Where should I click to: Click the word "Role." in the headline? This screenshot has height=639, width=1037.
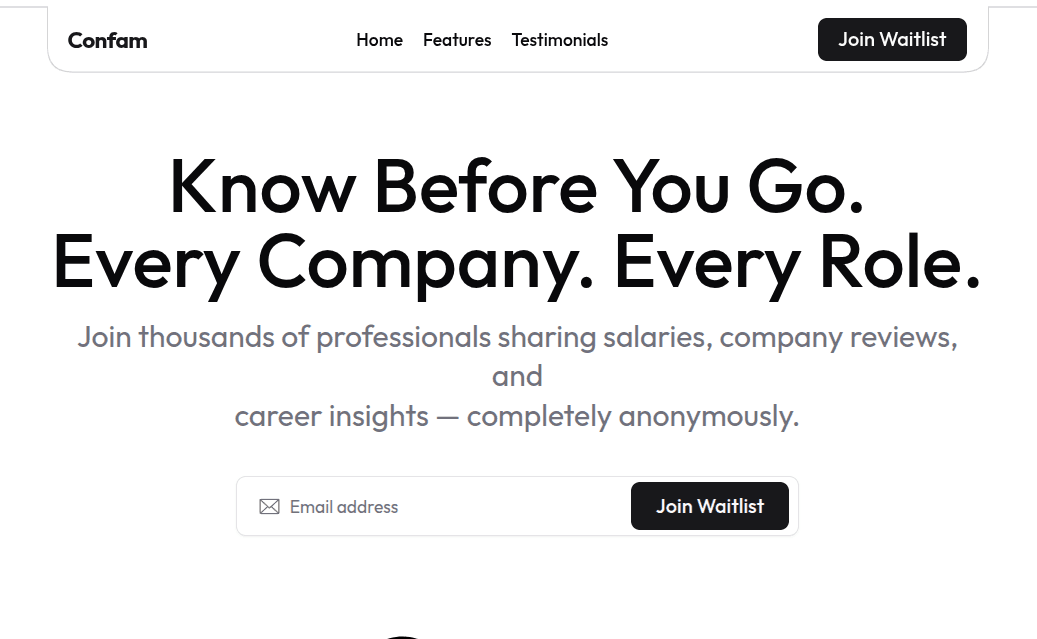900,262
